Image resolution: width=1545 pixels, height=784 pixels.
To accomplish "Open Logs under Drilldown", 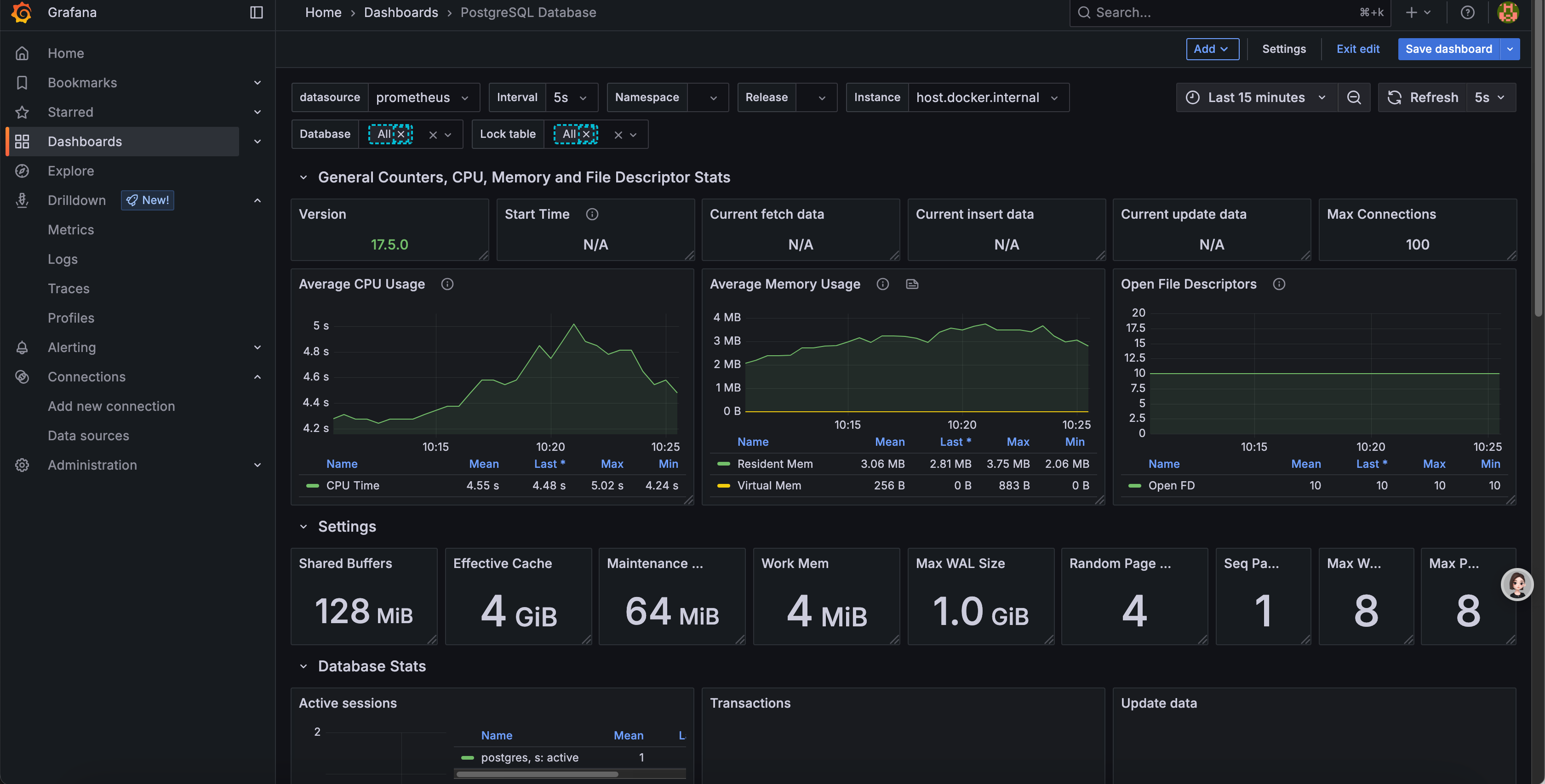I will [x=63, y=259].
